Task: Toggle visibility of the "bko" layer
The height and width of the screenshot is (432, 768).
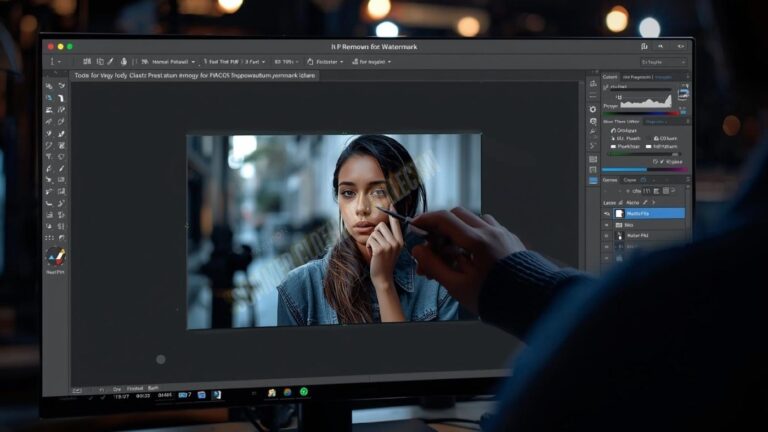Action: click(x=607, y=225)
